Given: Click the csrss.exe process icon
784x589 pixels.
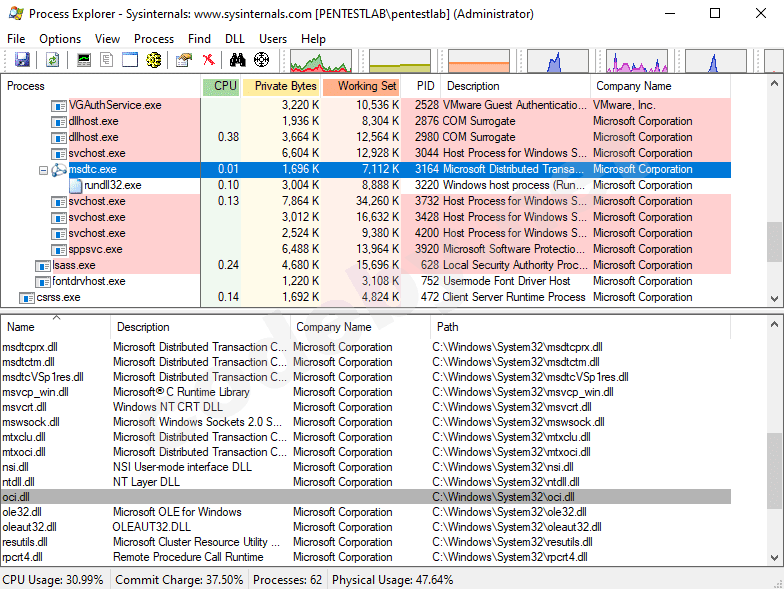Looking at the screenshot, I should click(26, 298).
